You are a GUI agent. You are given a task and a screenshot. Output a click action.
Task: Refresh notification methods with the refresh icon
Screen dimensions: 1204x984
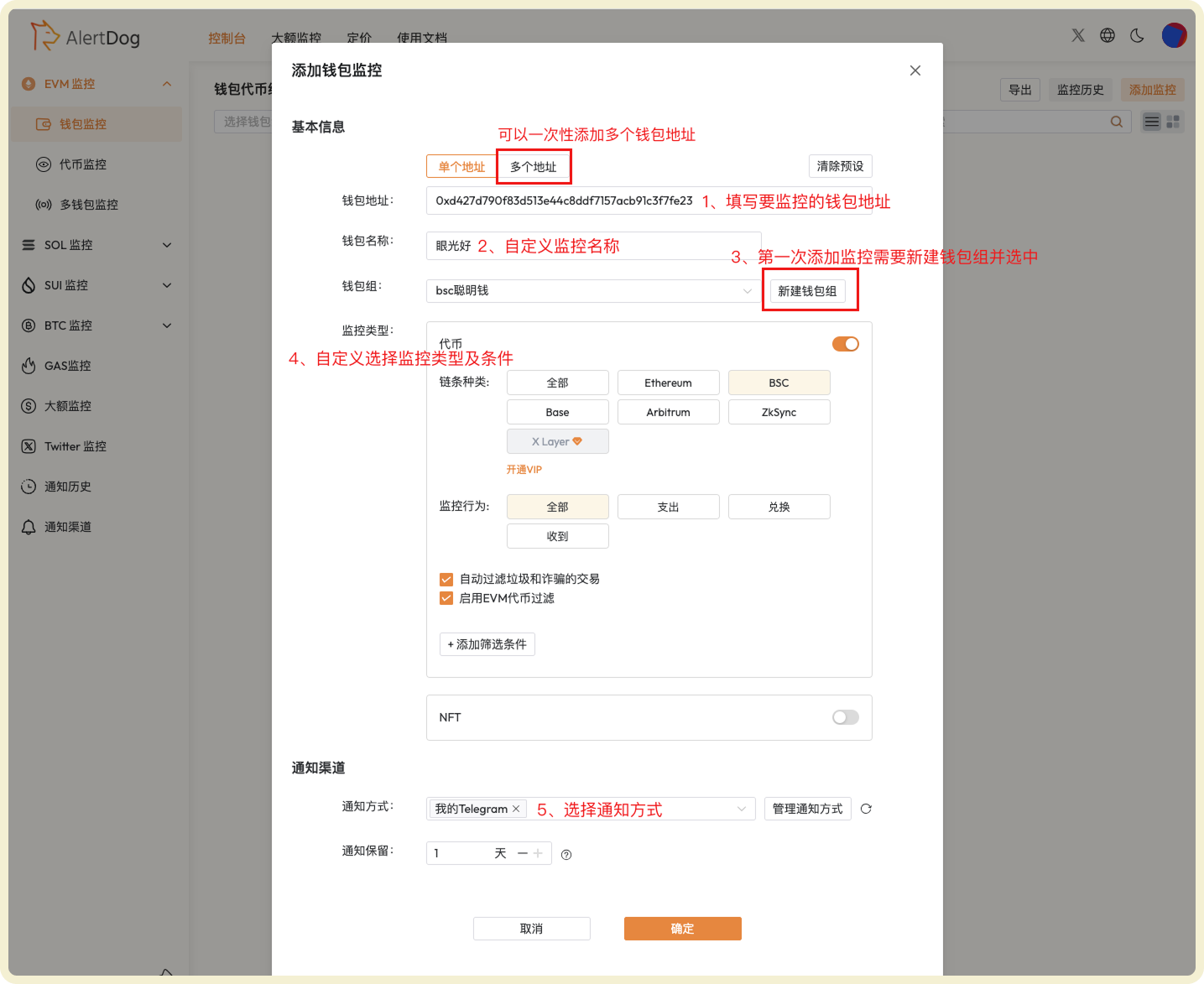tap(865, 809)
